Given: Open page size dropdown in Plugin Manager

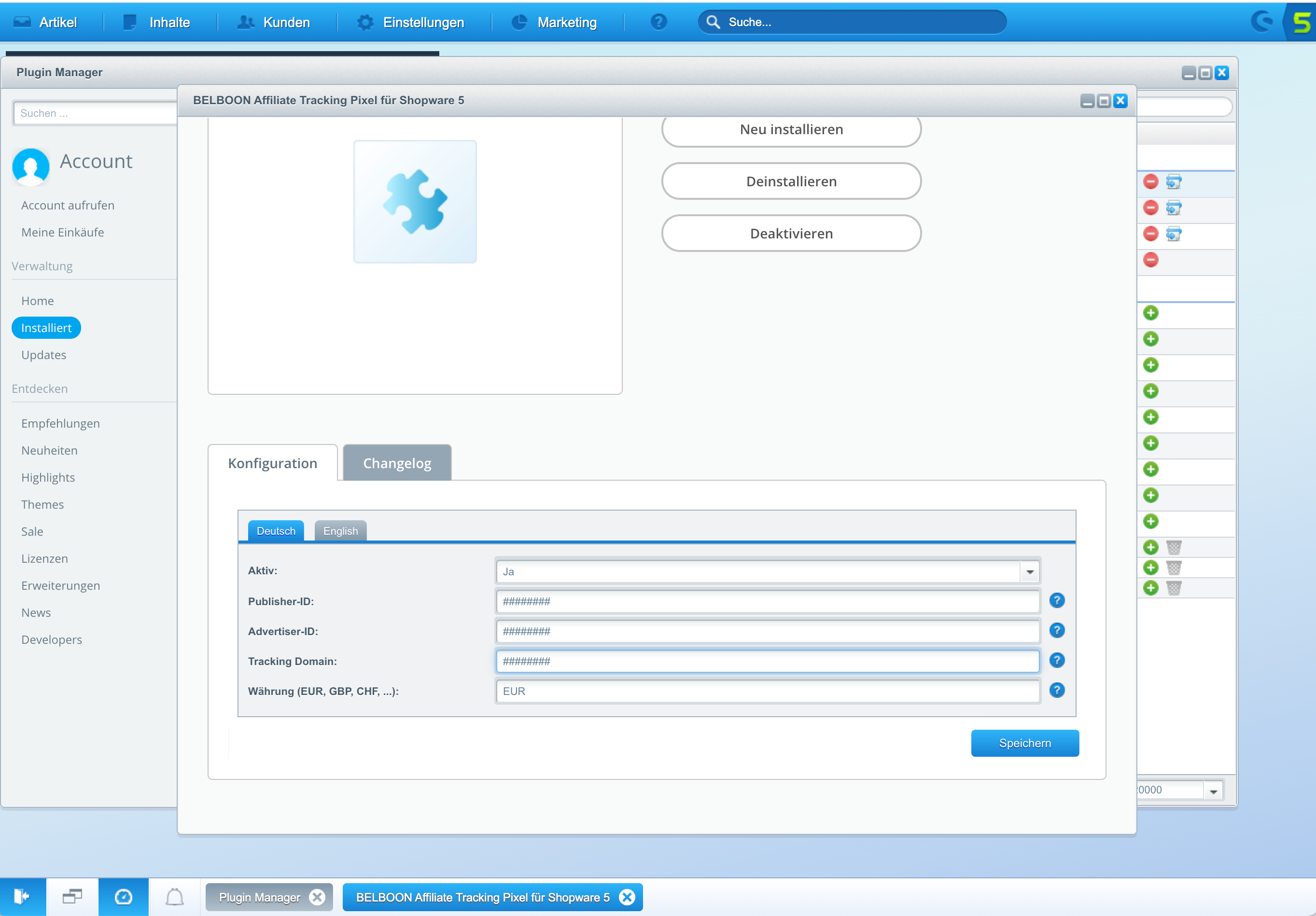Looking at the screenshot, I should click(x=1213, y=790).
